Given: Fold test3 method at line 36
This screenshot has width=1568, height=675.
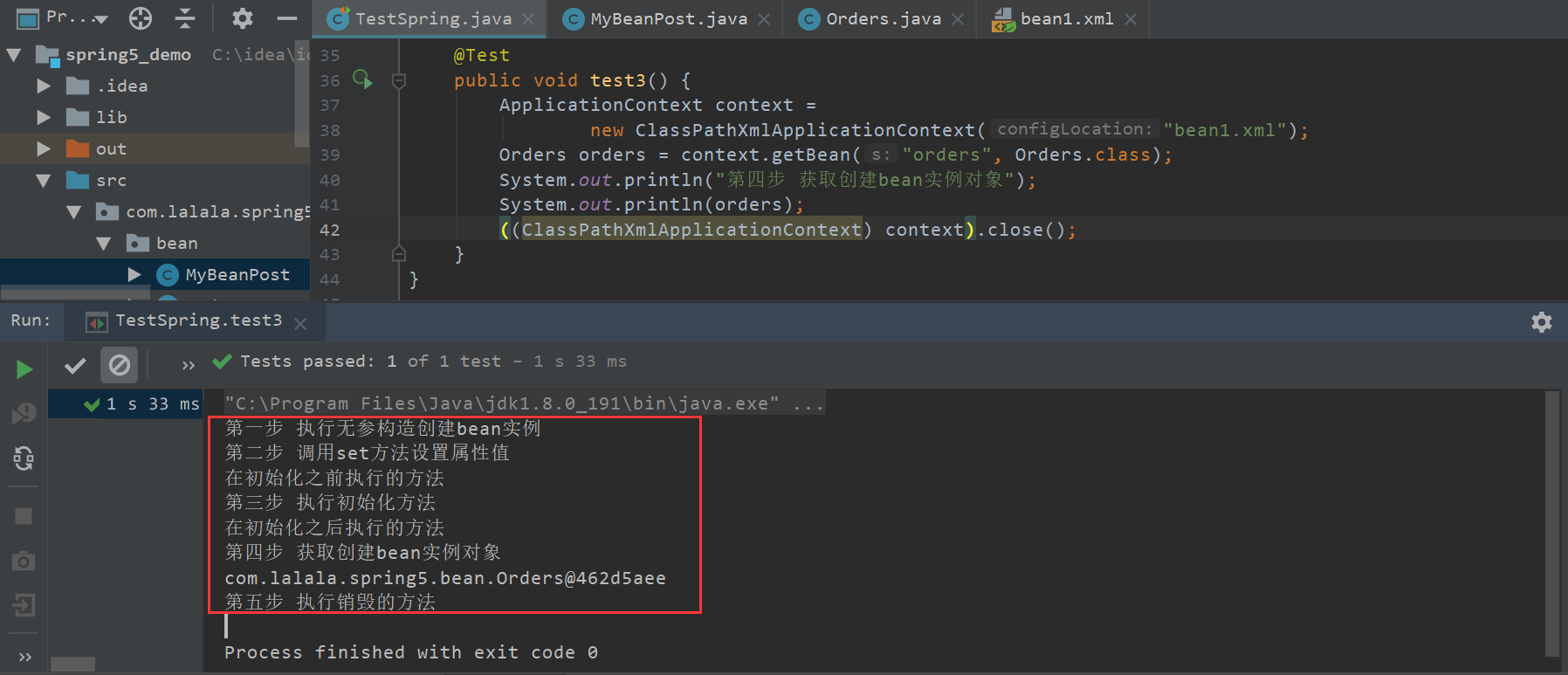Looking at the screenshot, I should 399,80.
